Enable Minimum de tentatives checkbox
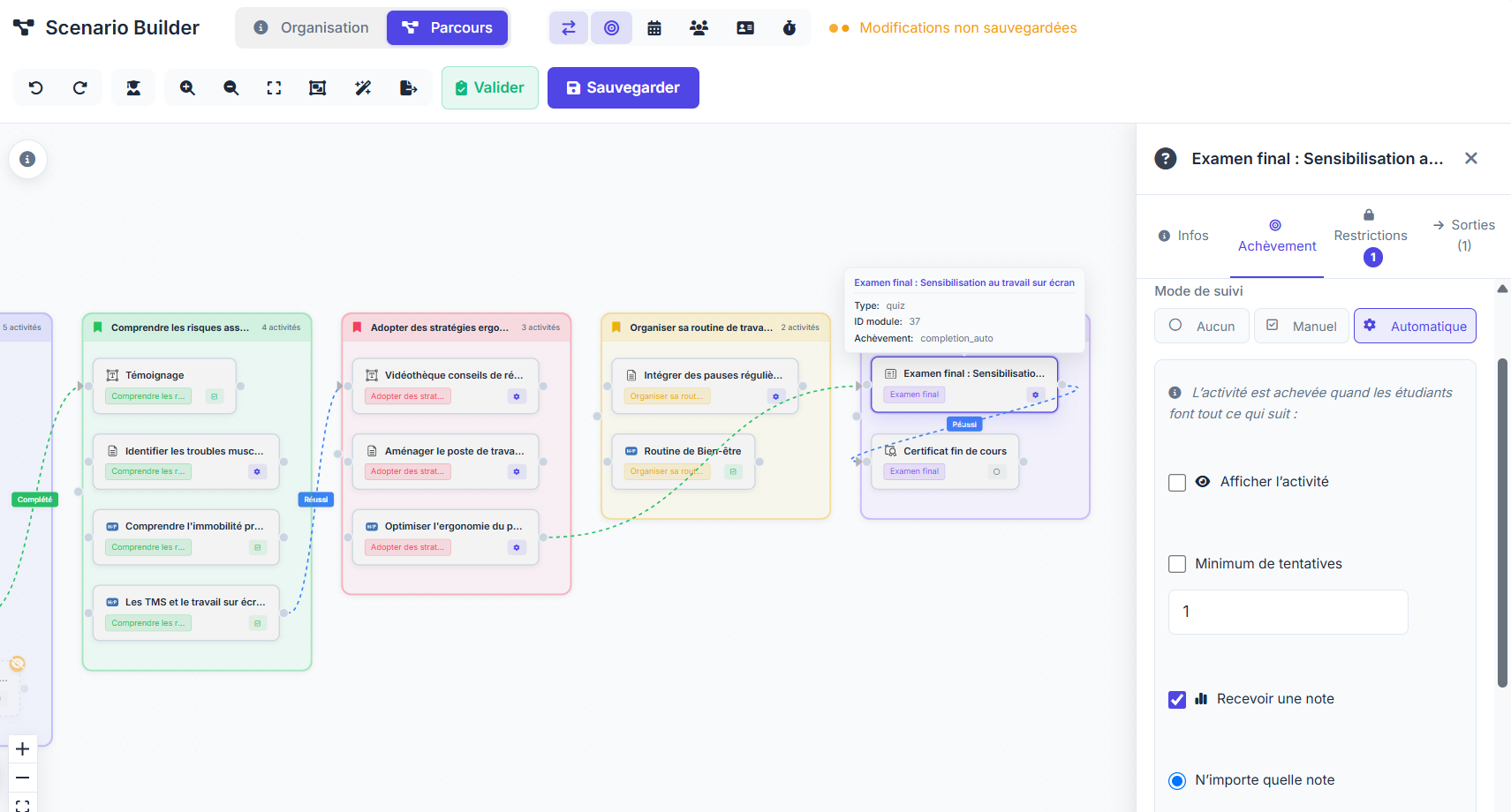1511x812 pixels. (x=1177, y=564)
